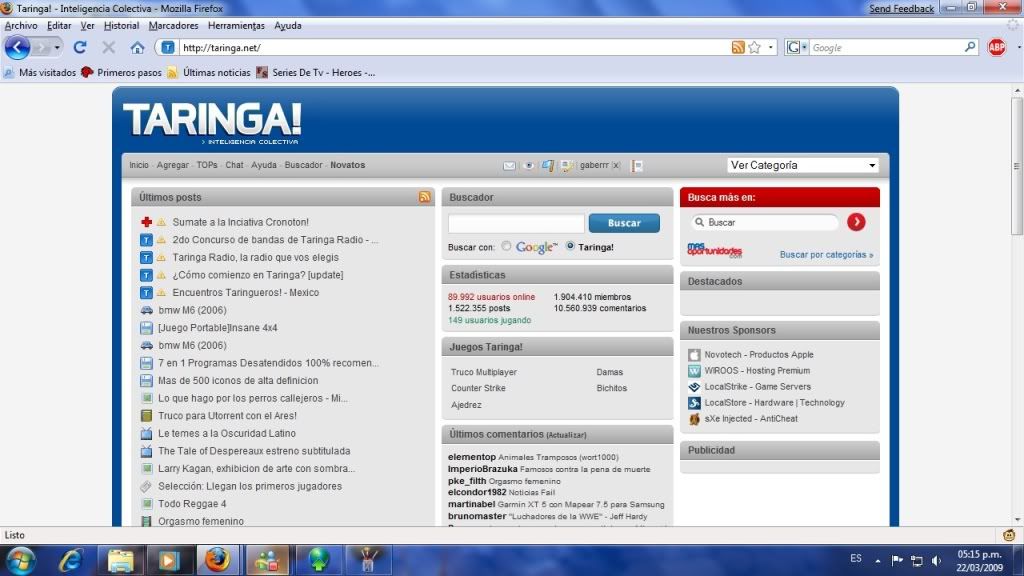The height and width of the screenshot is (576, 1024).
Task: Open the search engine selector dropdown
Action: click(796, 47)
